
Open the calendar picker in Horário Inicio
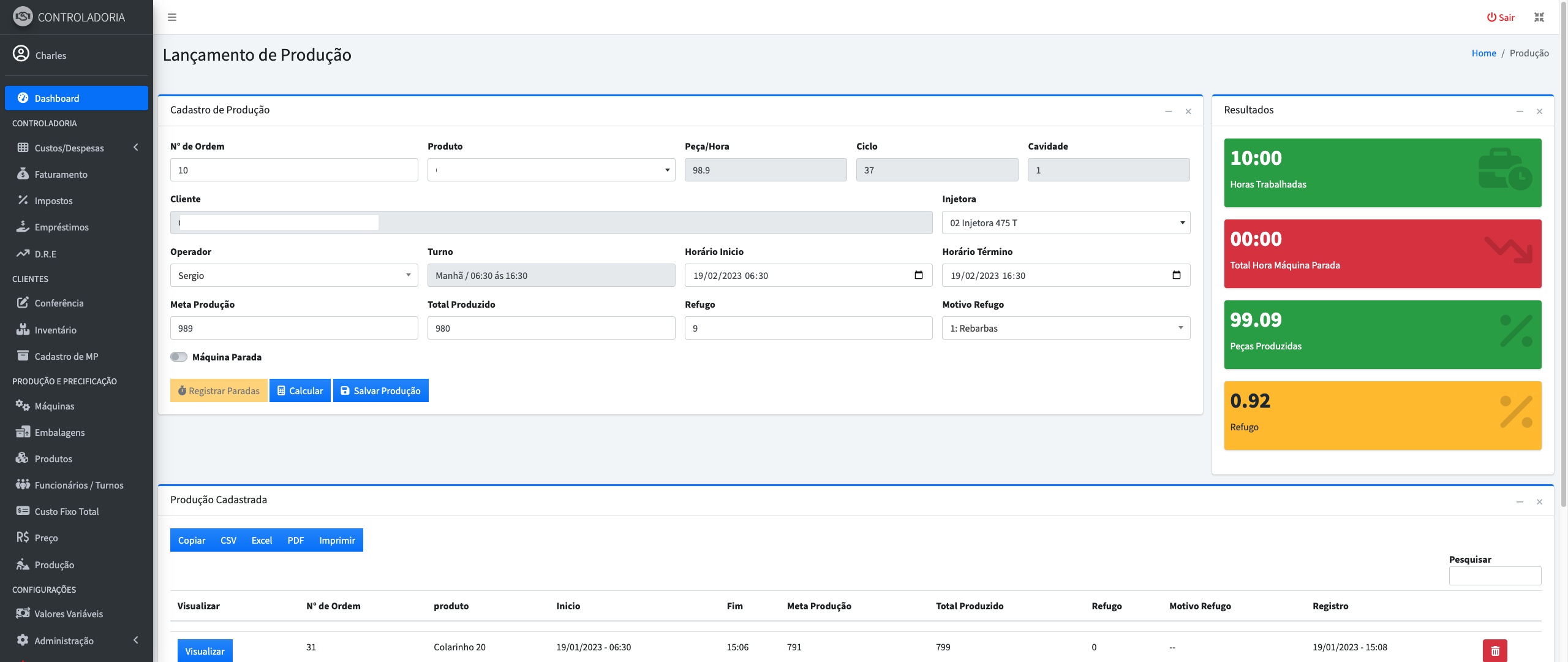point(918,275)
